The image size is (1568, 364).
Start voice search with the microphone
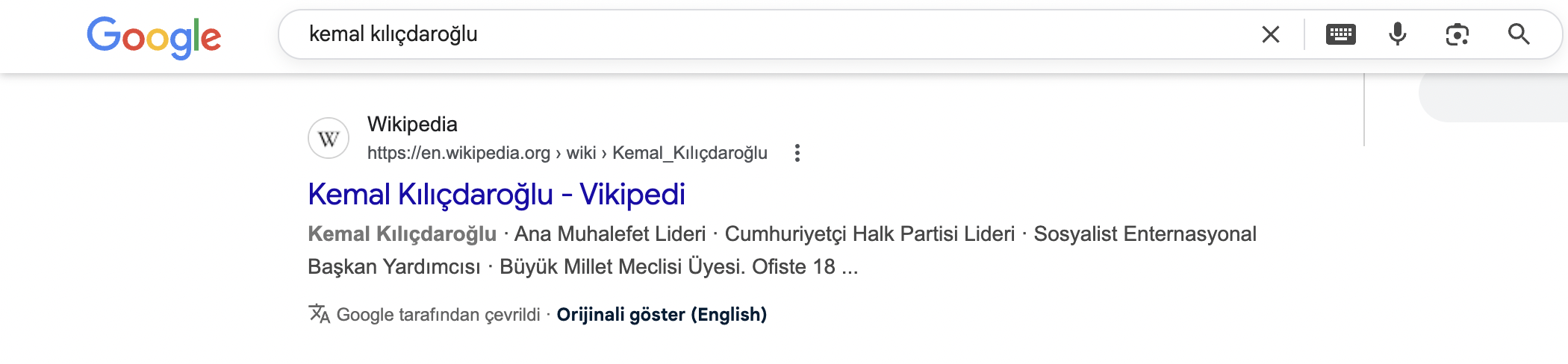click(1397, 34)
